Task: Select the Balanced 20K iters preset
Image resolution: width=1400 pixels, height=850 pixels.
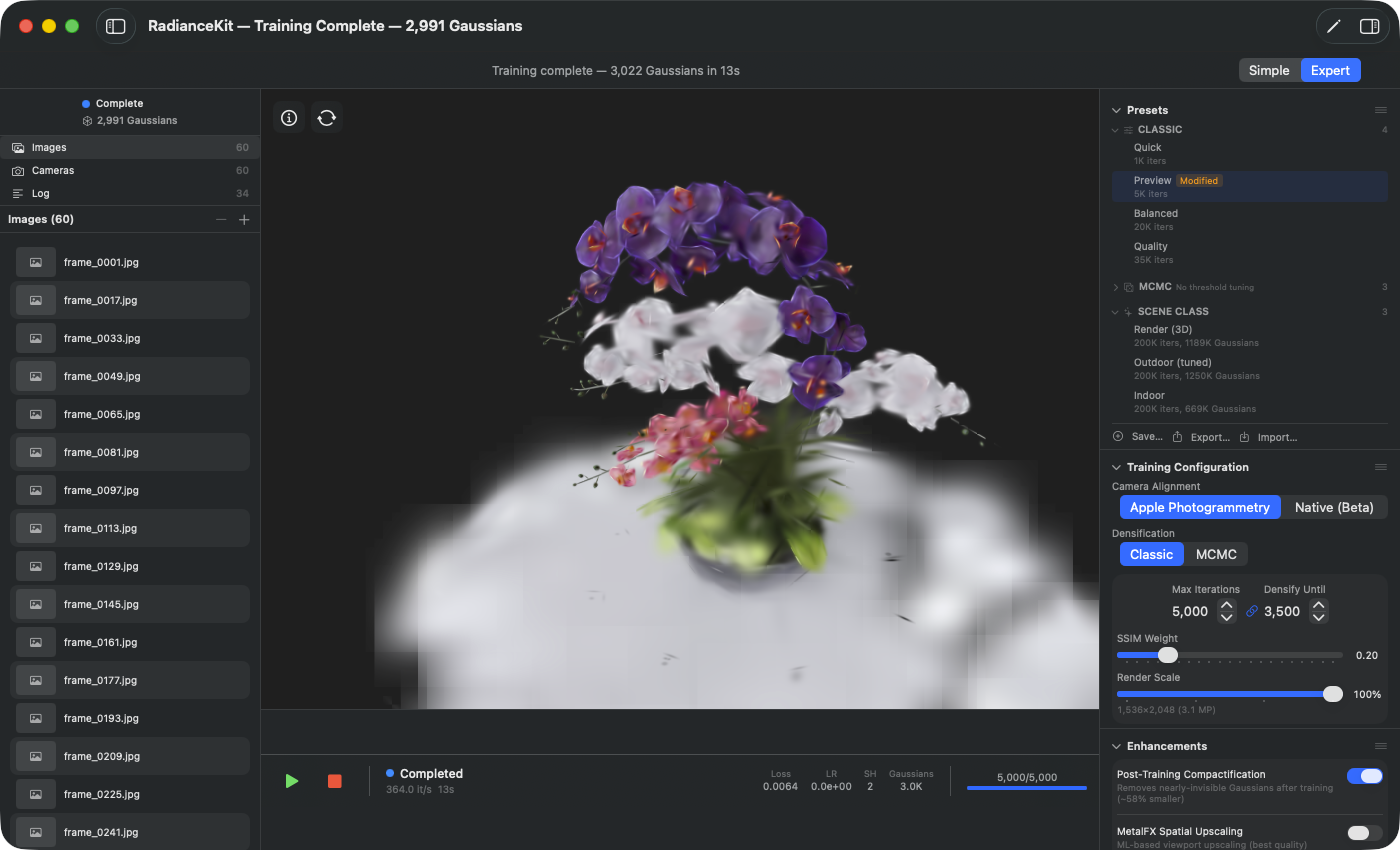Action: 1249,220
